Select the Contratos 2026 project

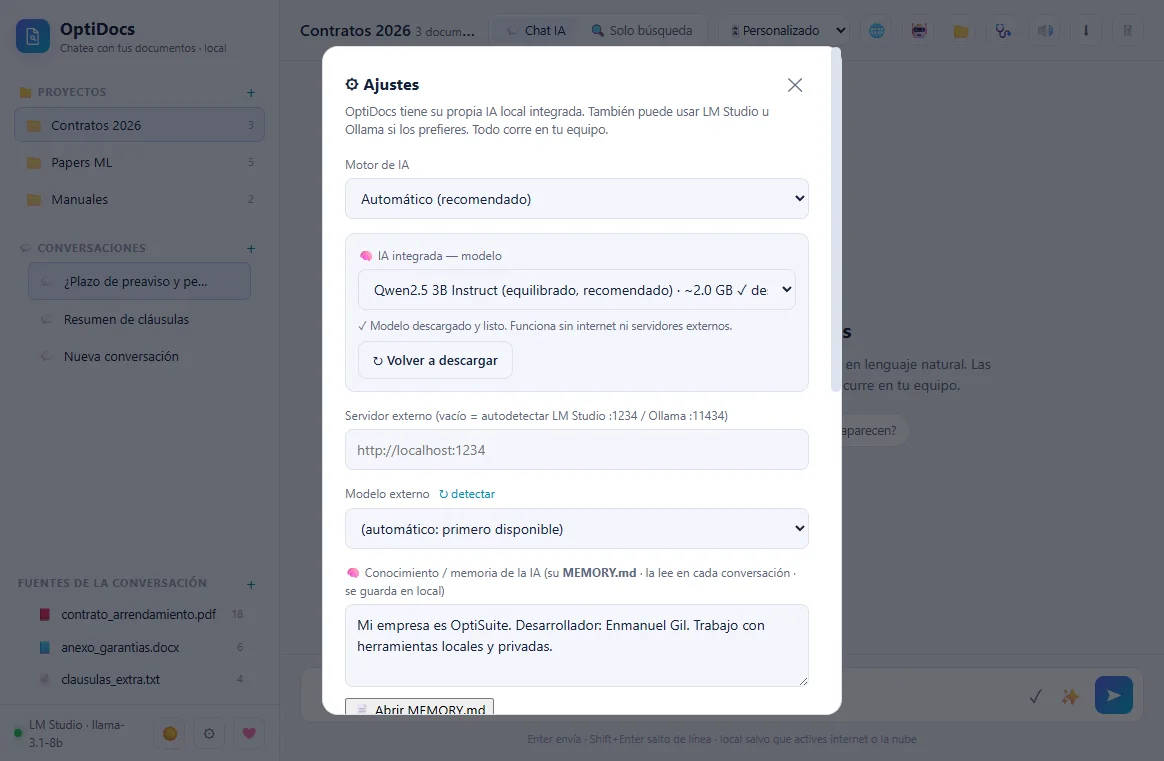pyautogui.click(x=140, y=125)
